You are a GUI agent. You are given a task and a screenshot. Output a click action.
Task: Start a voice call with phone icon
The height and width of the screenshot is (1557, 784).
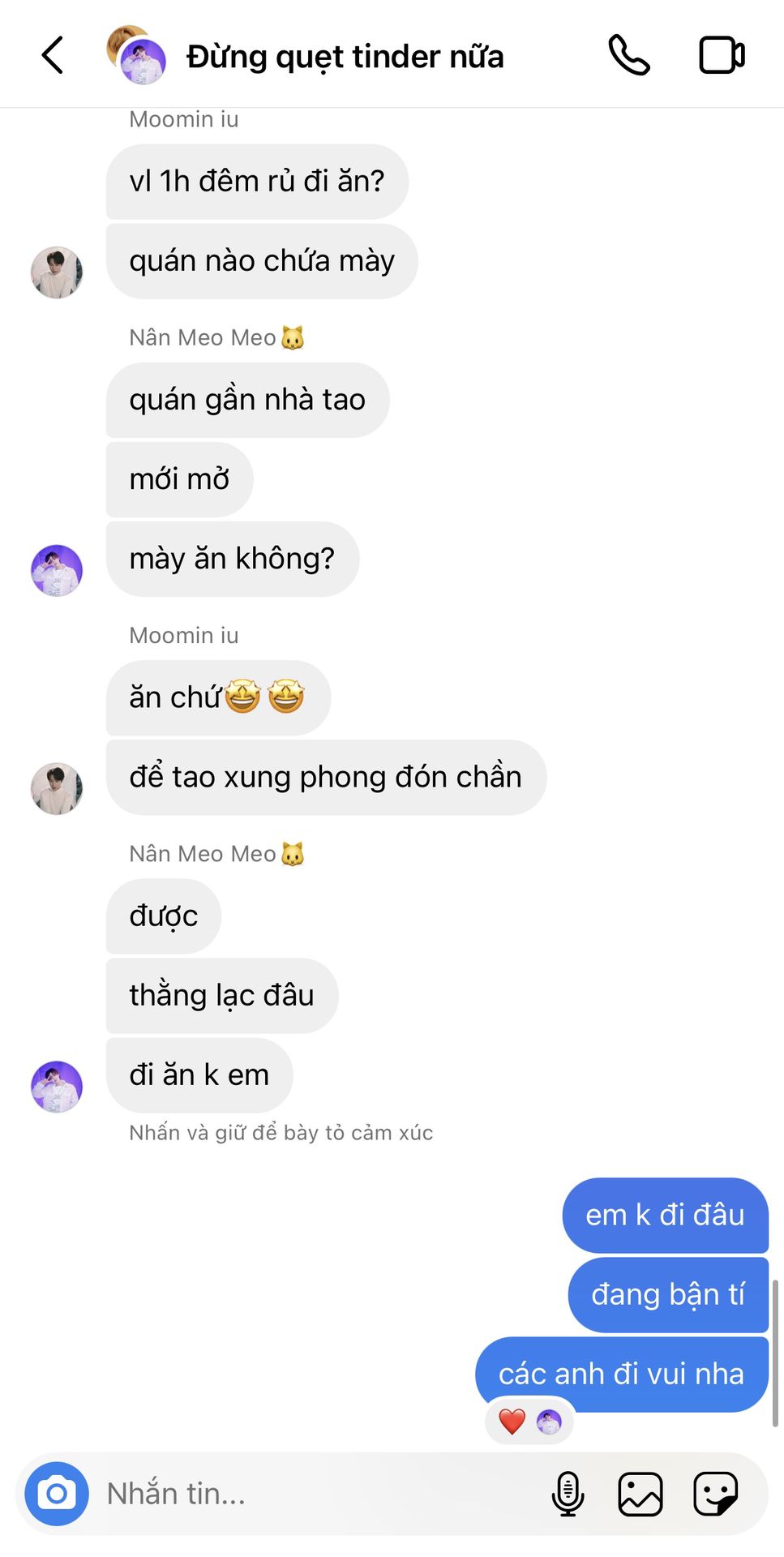coord(629,55)
